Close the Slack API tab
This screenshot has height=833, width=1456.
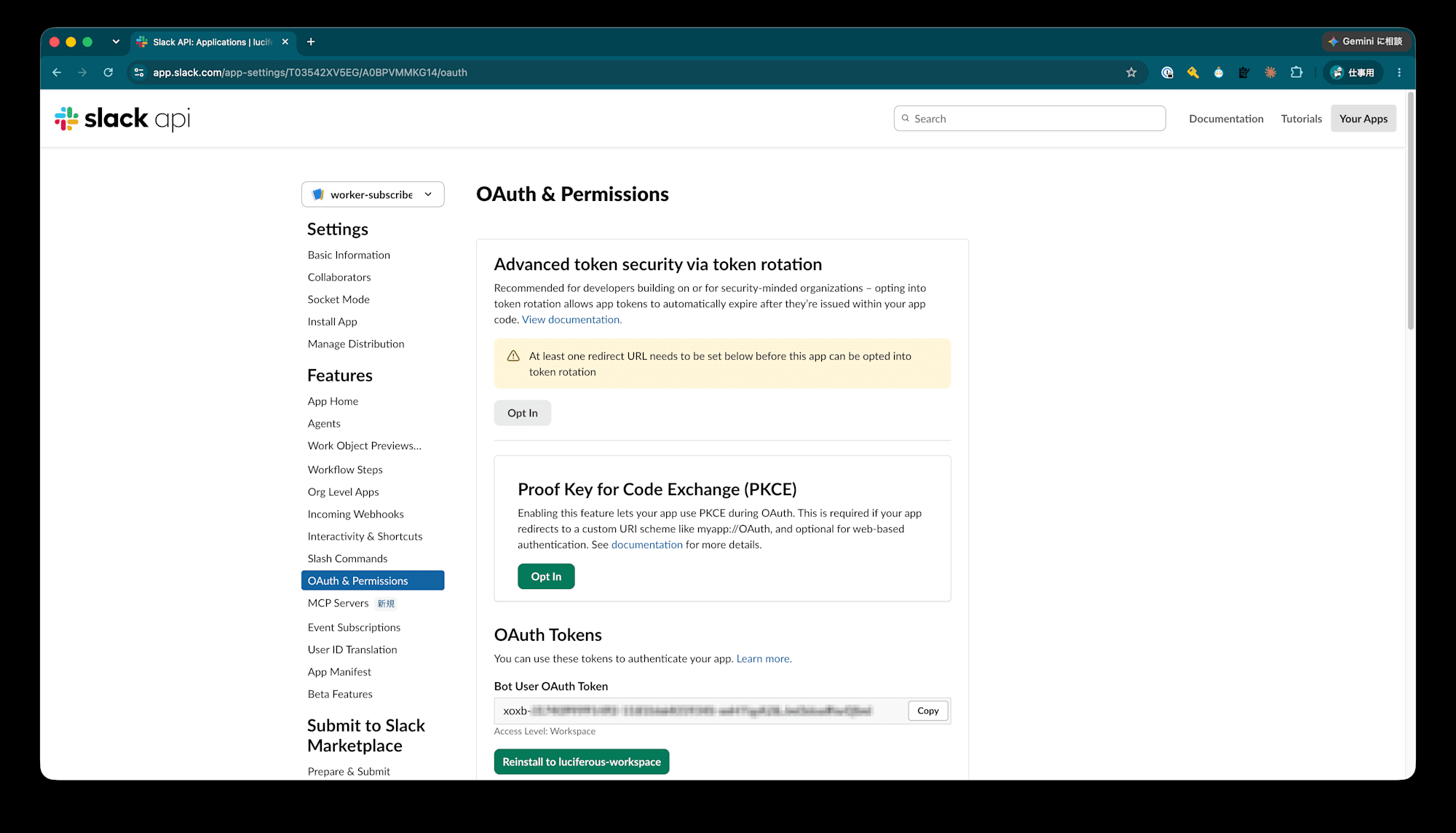[285, 42]
